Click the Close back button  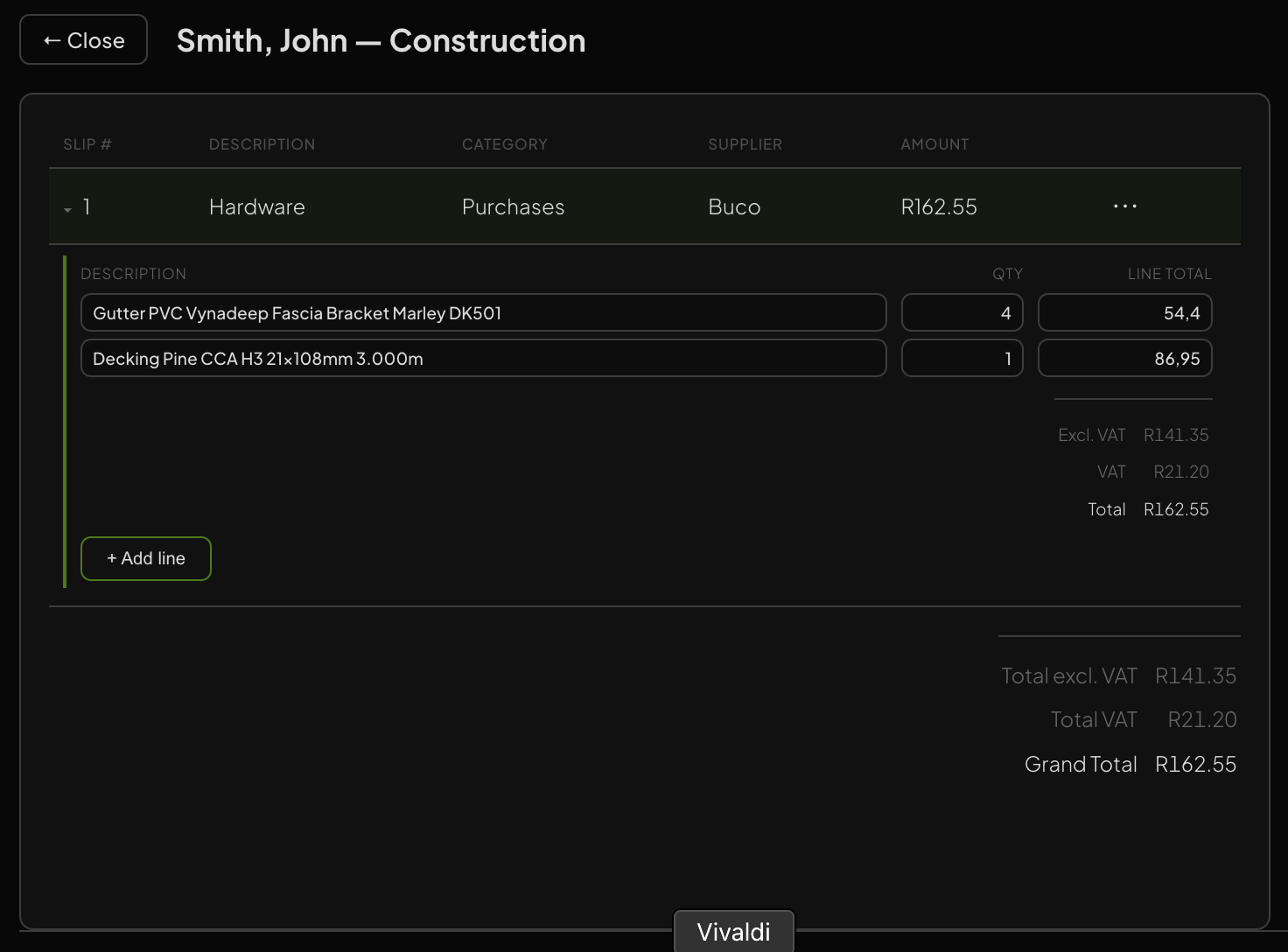pos(83,40)
